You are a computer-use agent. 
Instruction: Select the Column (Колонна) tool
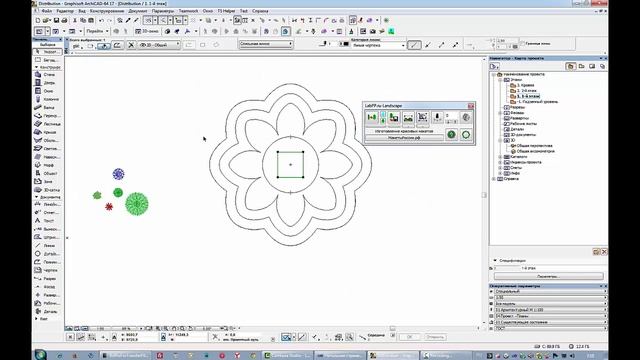pyautogui.click(x=47, y=99)
